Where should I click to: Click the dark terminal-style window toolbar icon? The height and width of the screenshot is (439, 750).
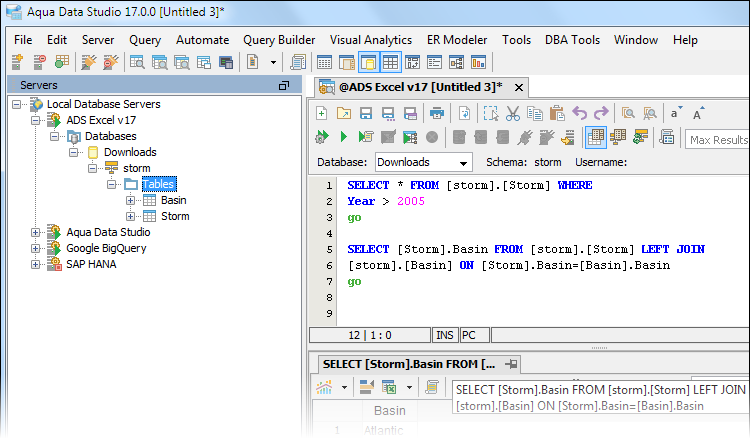pyautogui.click(x=226, y=62)
